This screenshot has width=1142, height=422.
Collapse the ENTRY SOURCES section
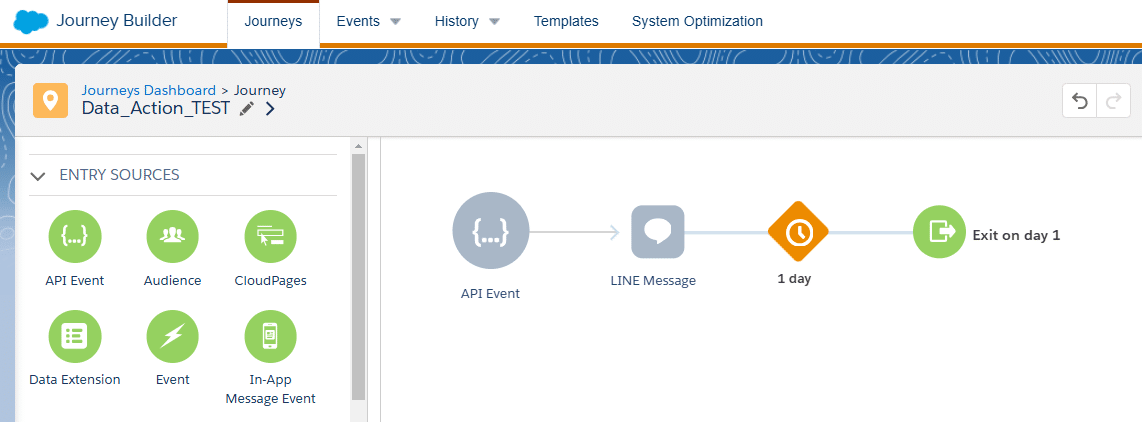pos(39,176)
